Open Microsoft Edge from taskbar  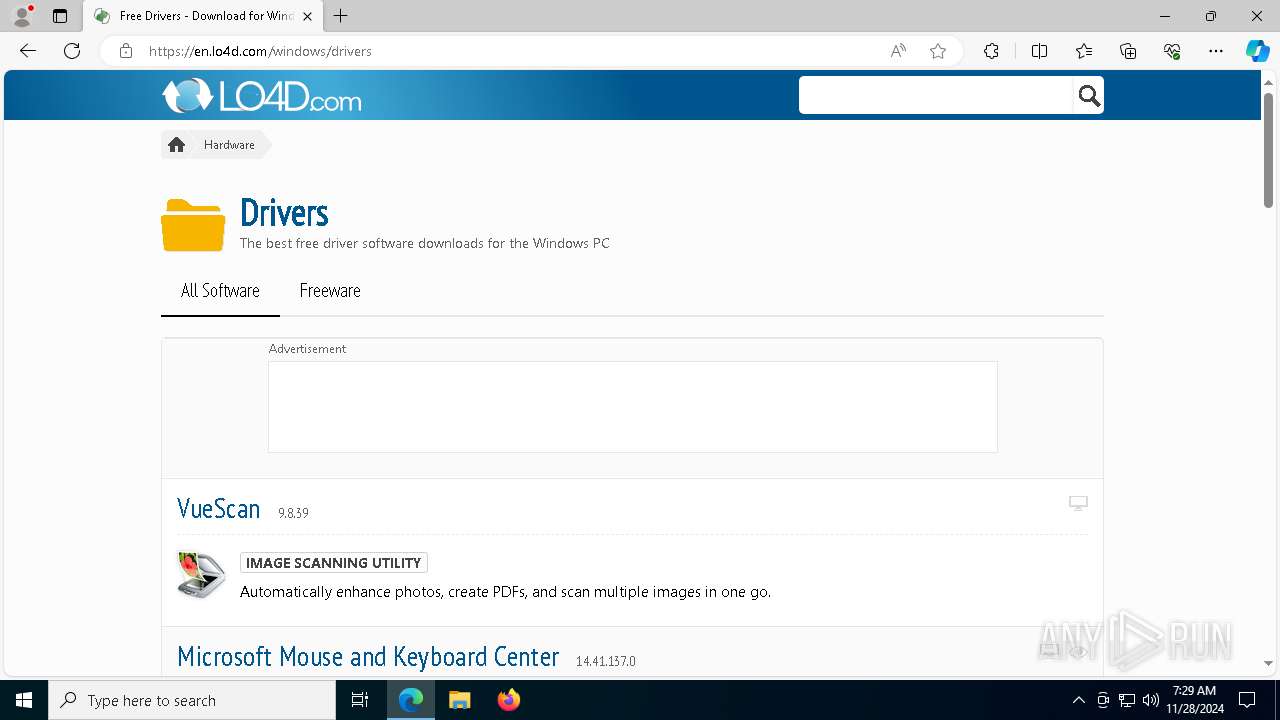point(411,700)
